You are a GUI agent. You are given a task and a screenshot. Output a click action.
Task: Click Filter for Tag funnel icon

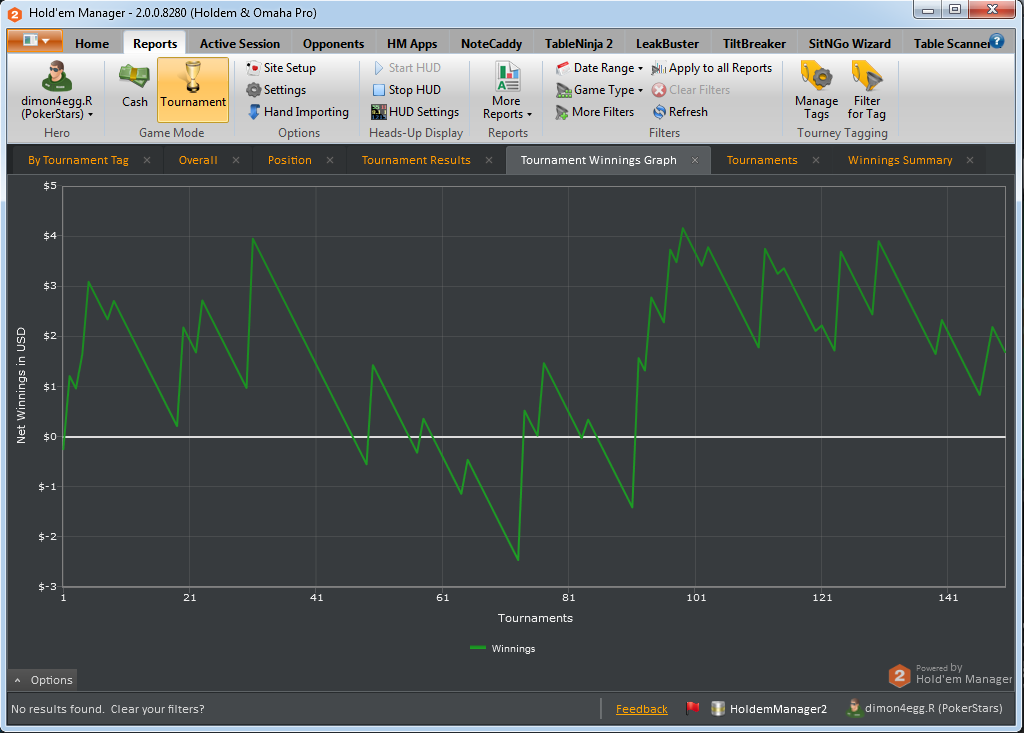867,91
